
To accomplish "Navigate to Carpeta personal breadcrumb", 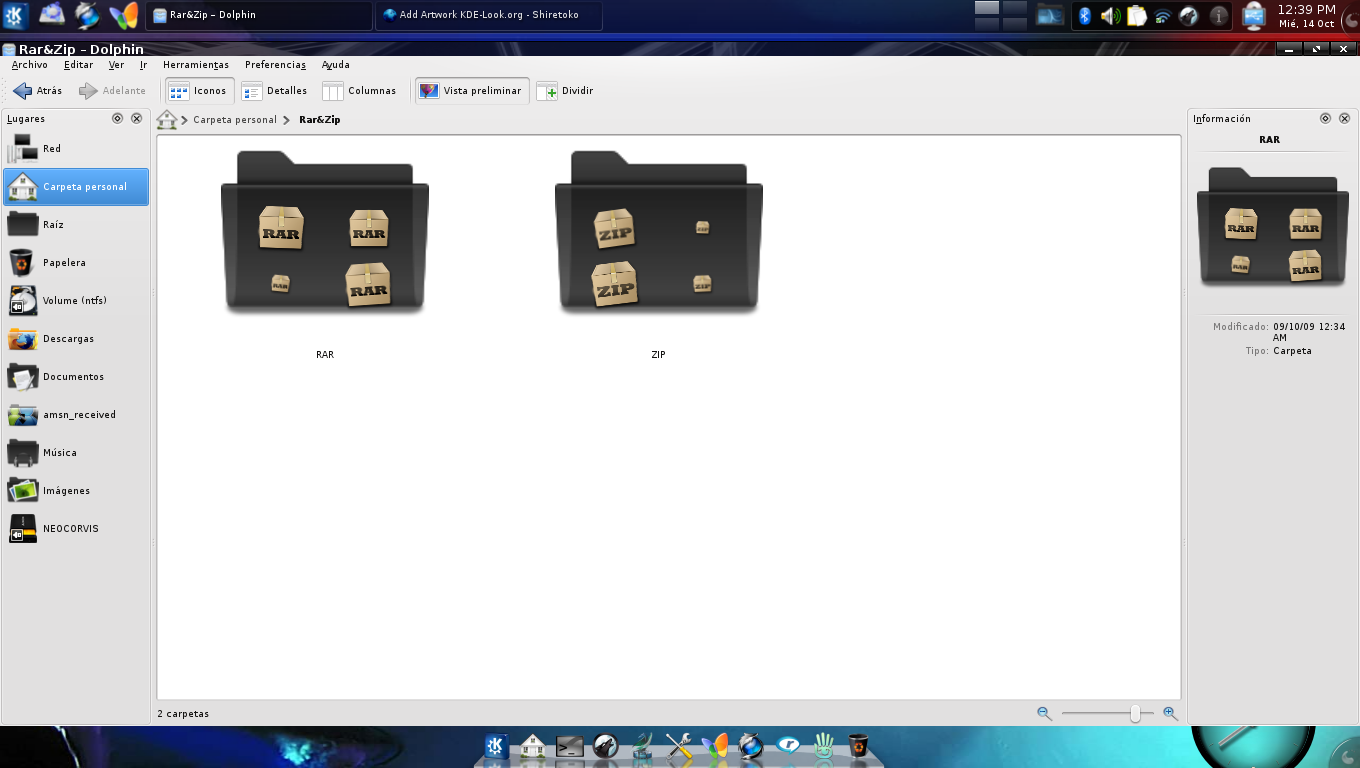I will 235,120.
